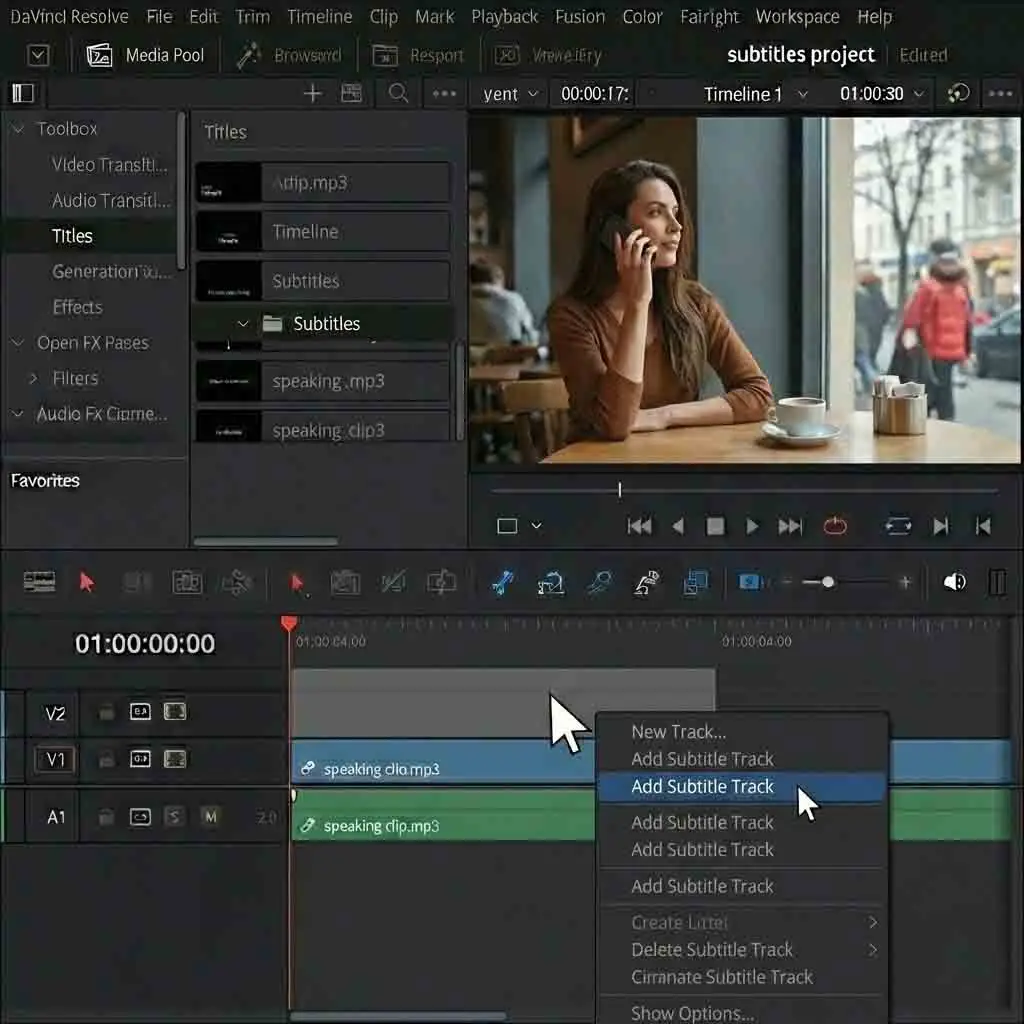This screenshot has width=1024, height=1024.
Task: Toggle the left sidebar panel icon
Action: click(23, 93)
